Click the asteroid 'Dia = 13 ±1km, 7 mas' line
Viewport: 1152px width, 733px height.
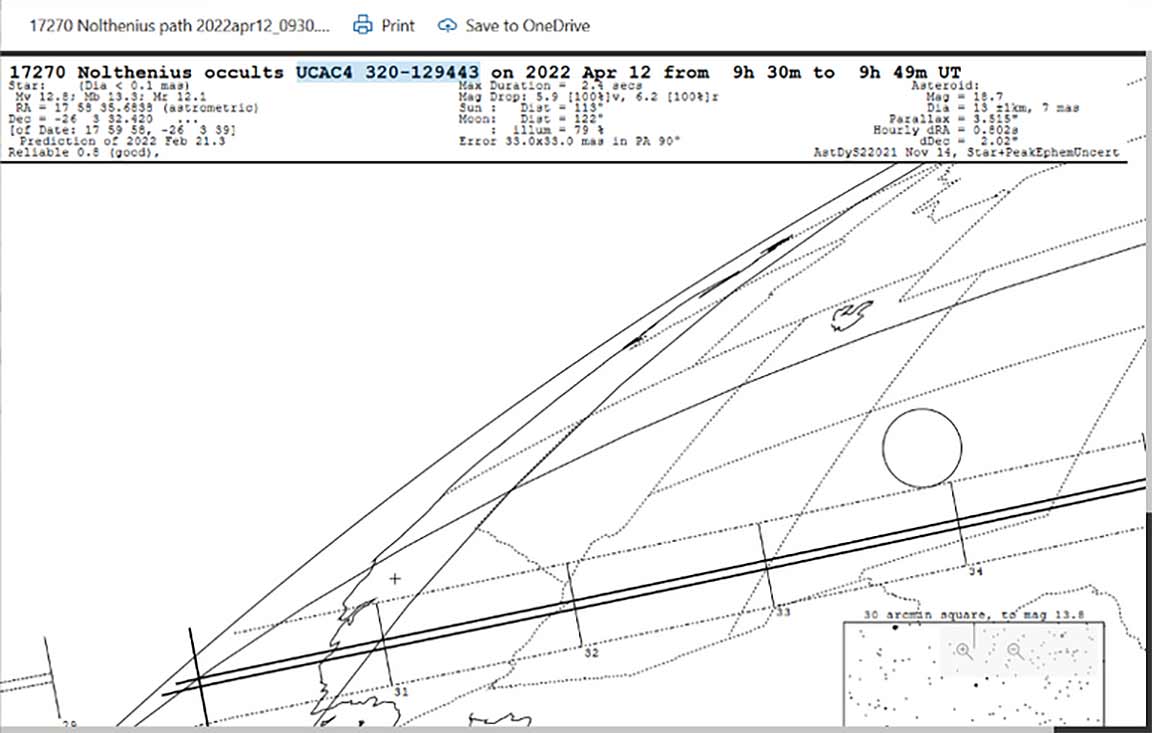[x=1002, y=108]
